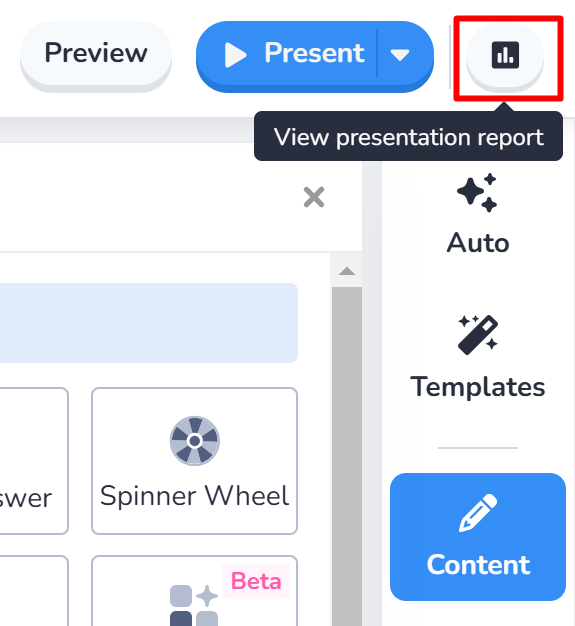Screen dimensions: 575x626
Task: Click the Beta slide type grid icon
Action: point(194,606)
